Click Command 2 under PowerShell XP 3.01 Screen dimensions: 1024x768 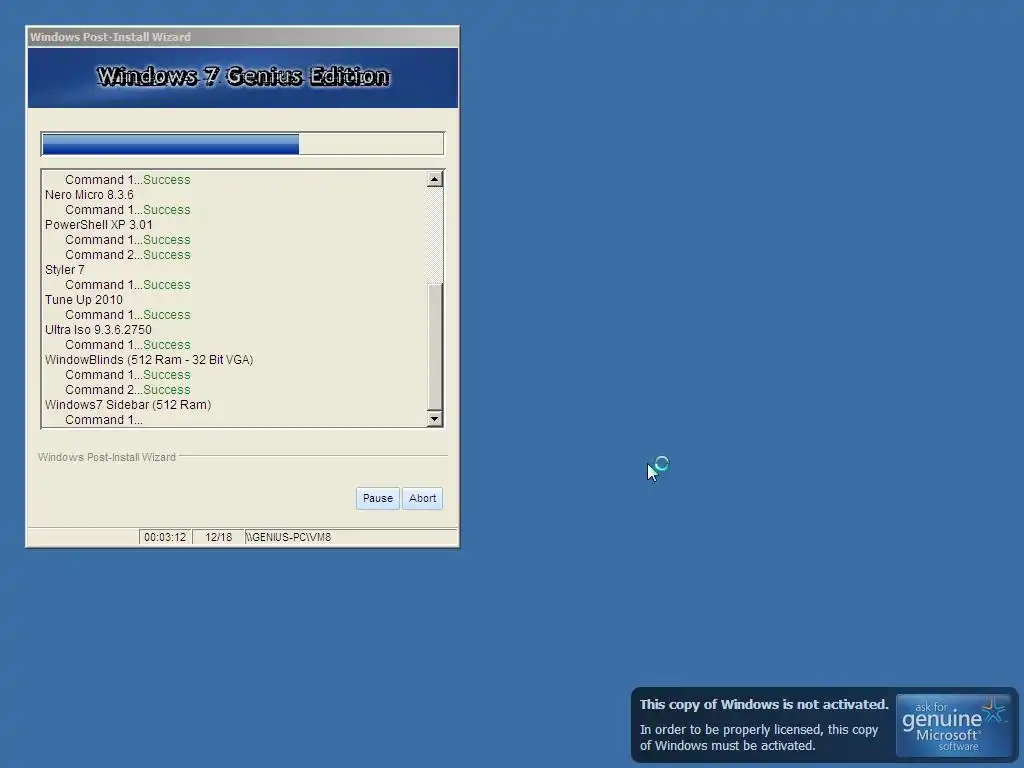127,255
